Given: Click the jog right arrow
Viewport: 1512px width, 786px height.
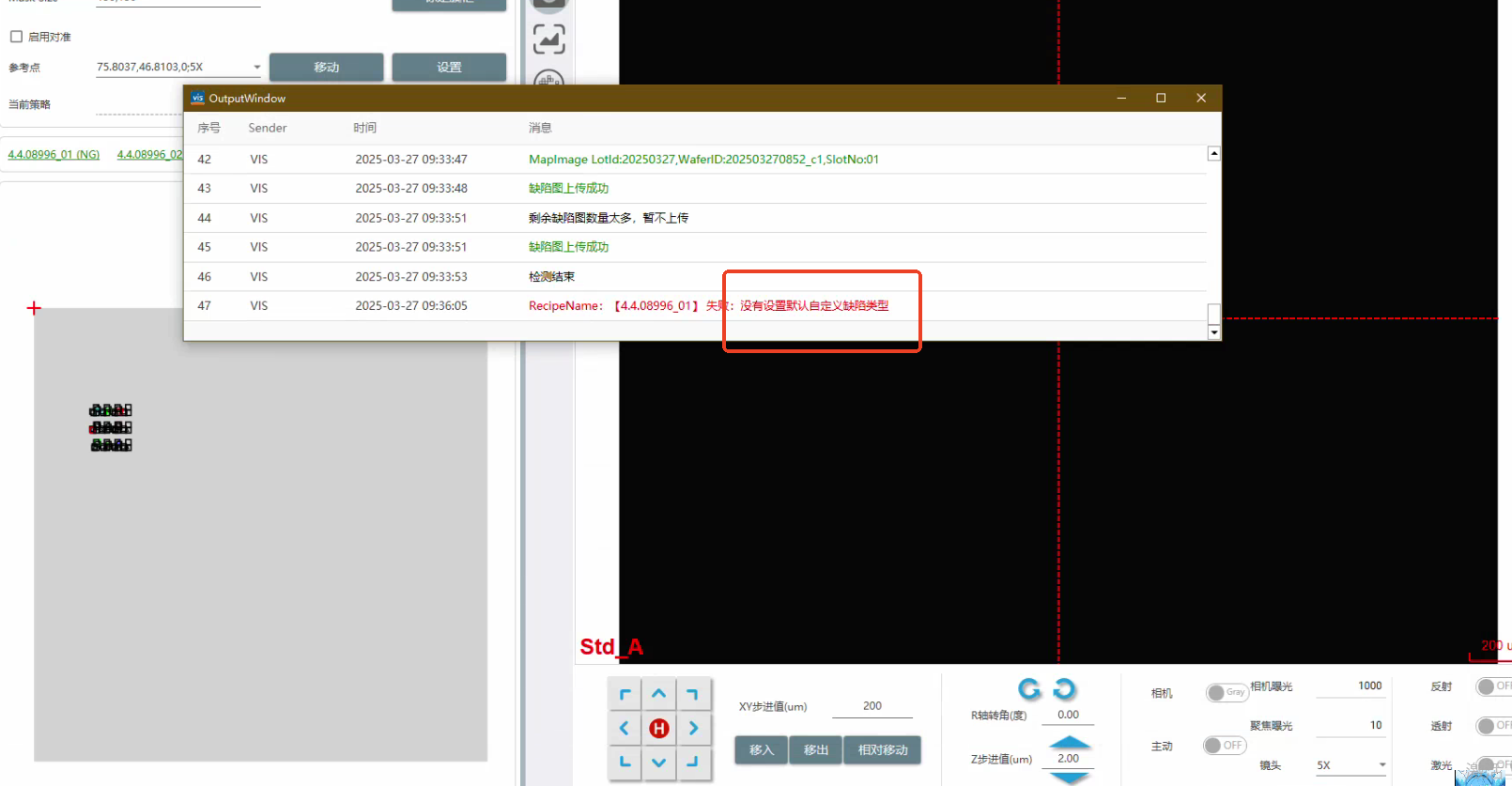Looking at the screenshot, I should (x=693, y=729).
